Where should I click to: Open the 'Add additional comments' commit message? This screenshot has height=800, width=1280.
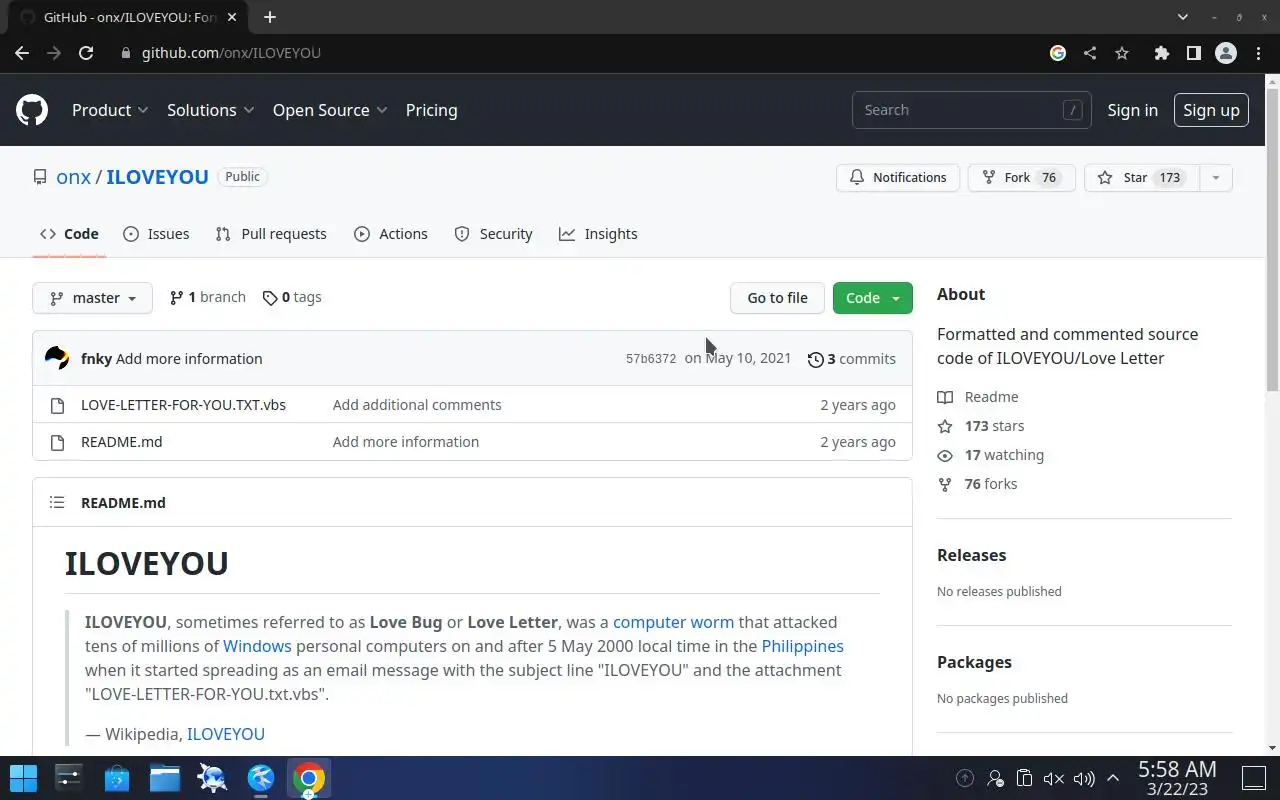(417, 405)
